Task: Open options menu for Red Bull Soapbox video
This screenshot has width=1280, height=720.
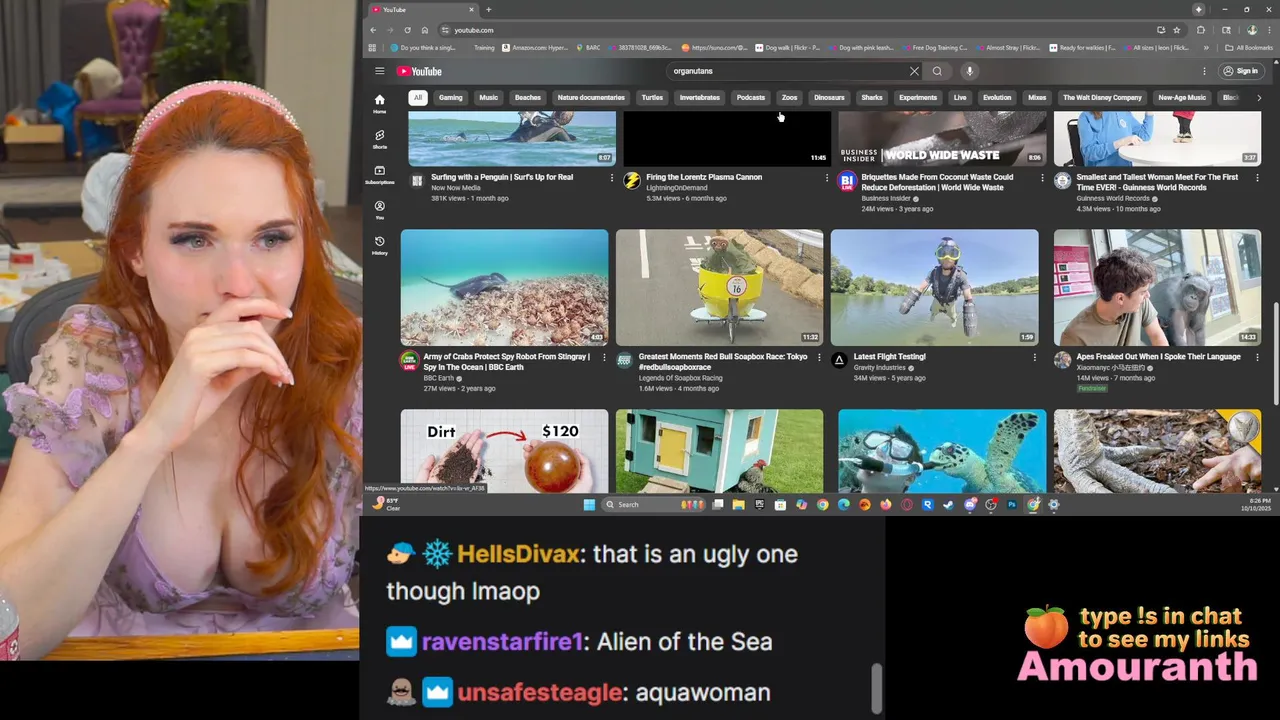Action: (x=819, y=357)
